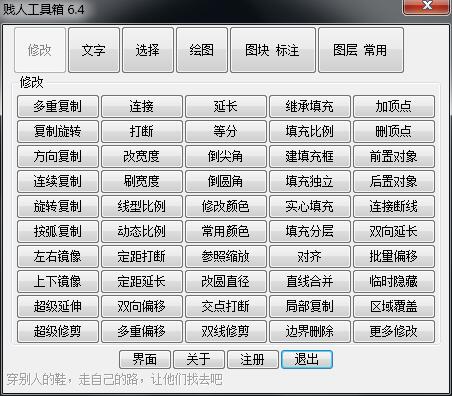This screenshot has height=396, width=452.
Task: Click the 继承填充 button
Action: tap(310, 106)
